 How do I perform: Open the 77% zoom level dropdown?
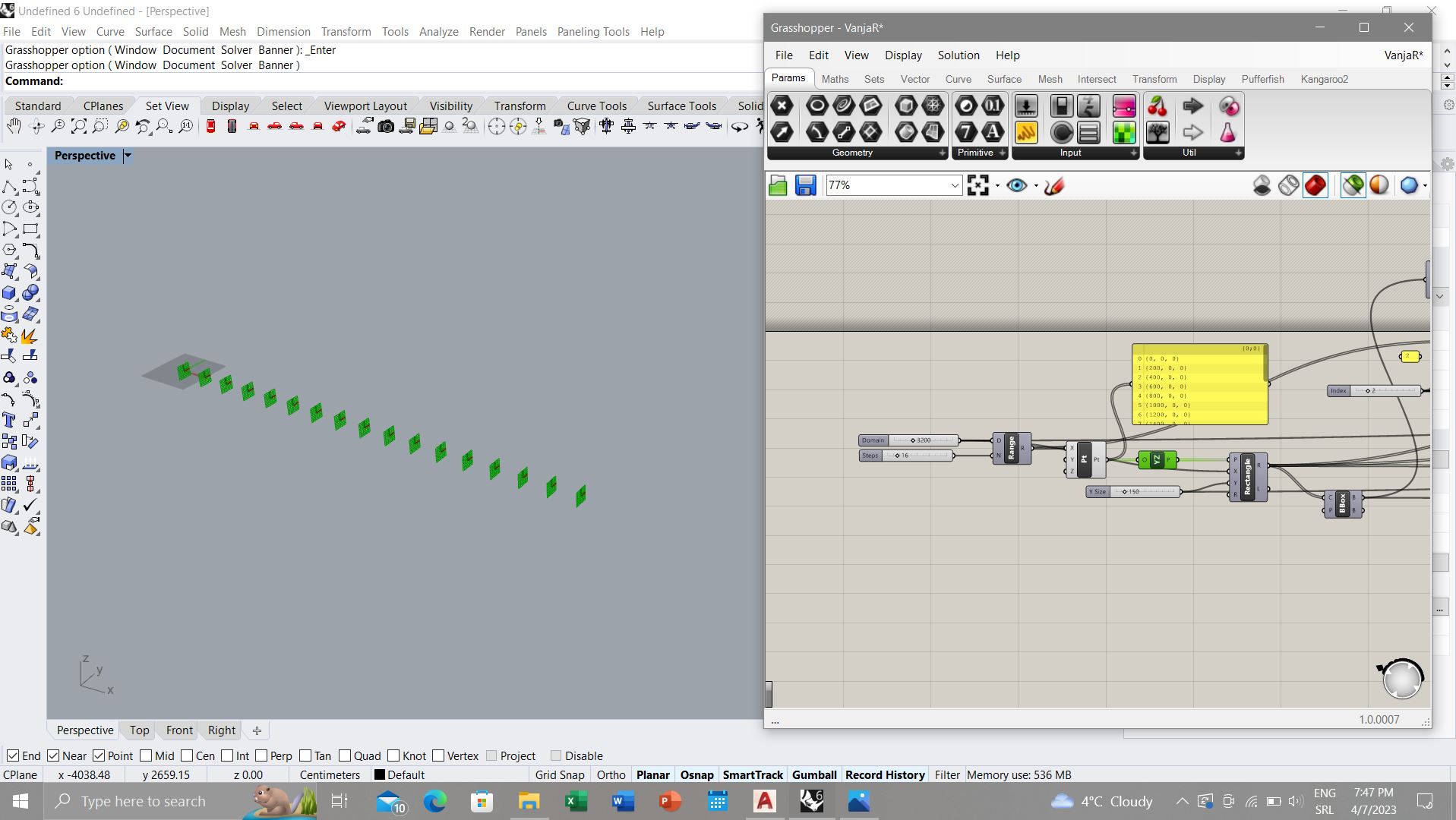[955, 185]
